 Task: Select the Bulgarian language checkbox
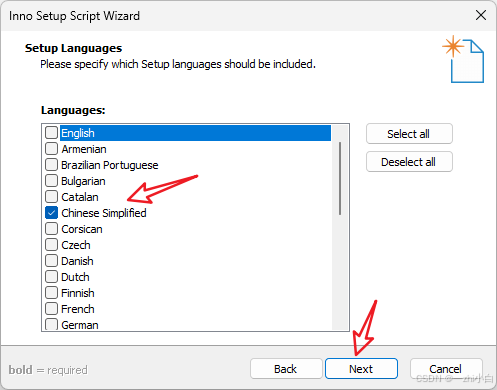point(51,181)
